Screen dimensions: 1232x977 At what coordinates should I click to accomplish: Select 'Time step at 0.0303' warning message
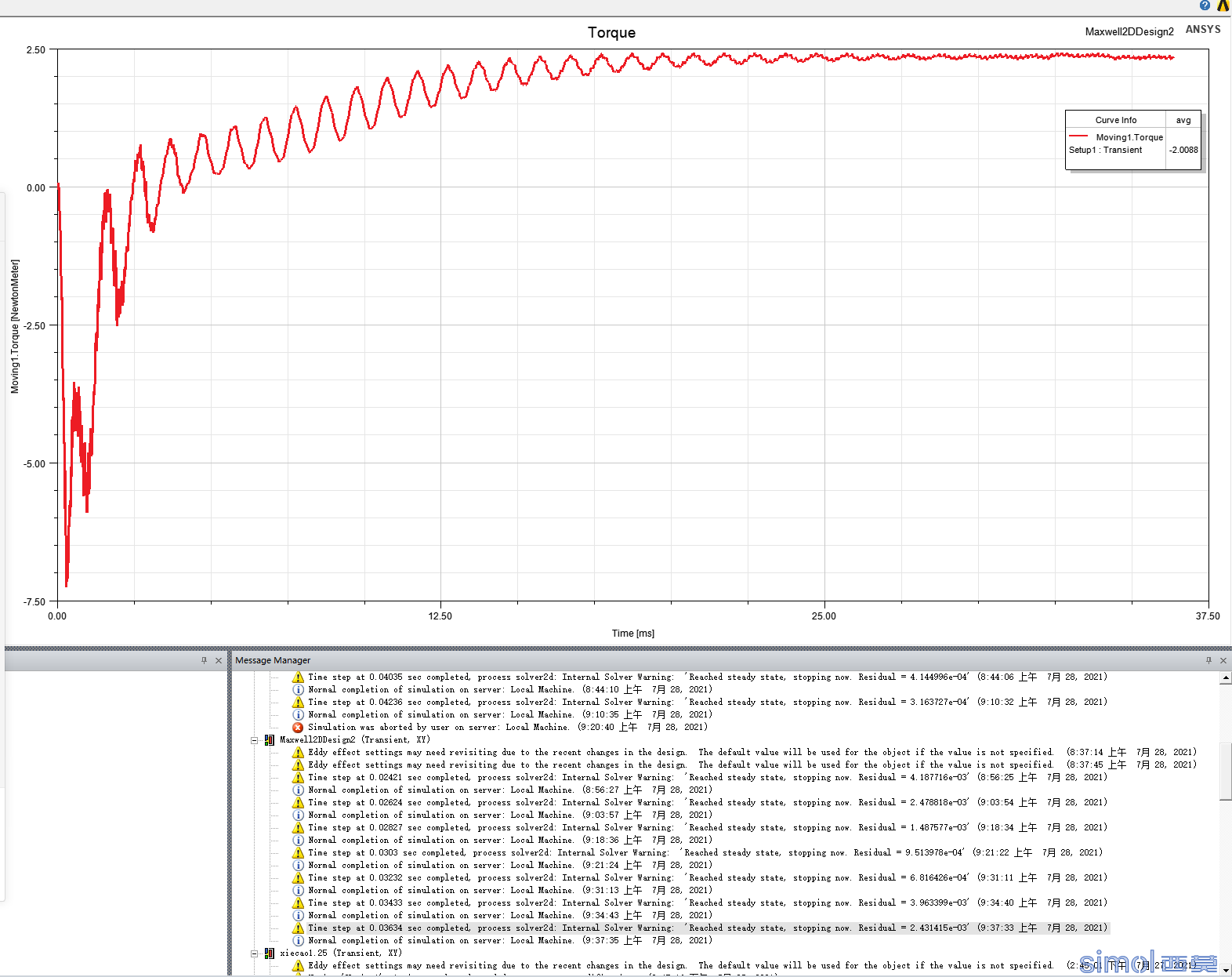point(705,852)
